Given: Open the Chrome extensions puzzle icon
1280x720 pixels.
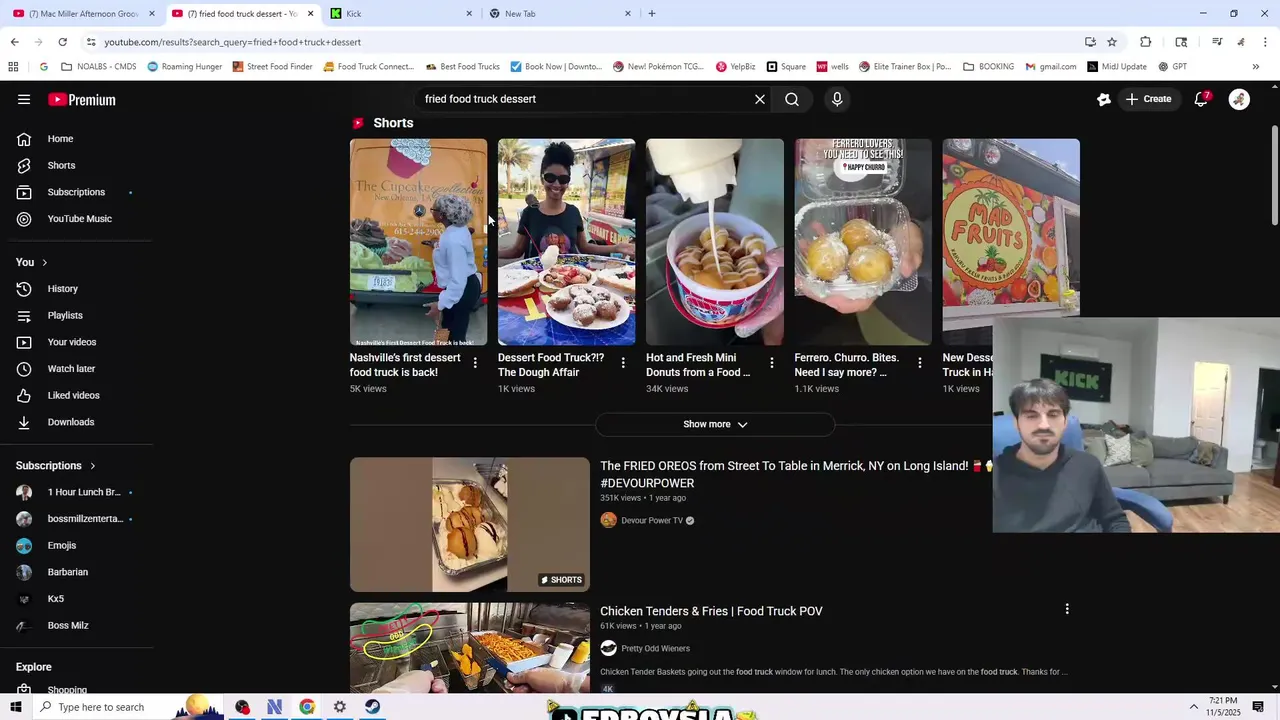Looking at the screenshot, I should pos(1146,42).
